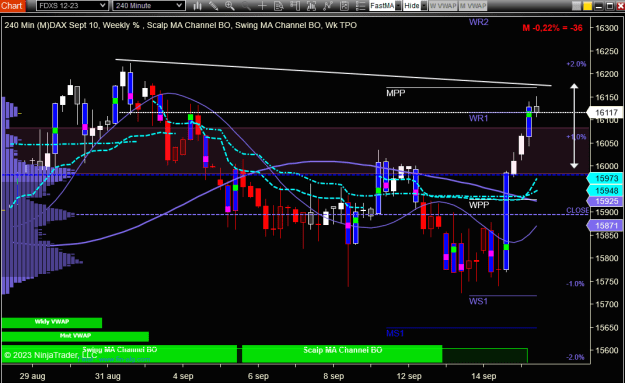Open the Indicators icon
625x383 pixels.
pyautogui.click(x=328, y=6)
